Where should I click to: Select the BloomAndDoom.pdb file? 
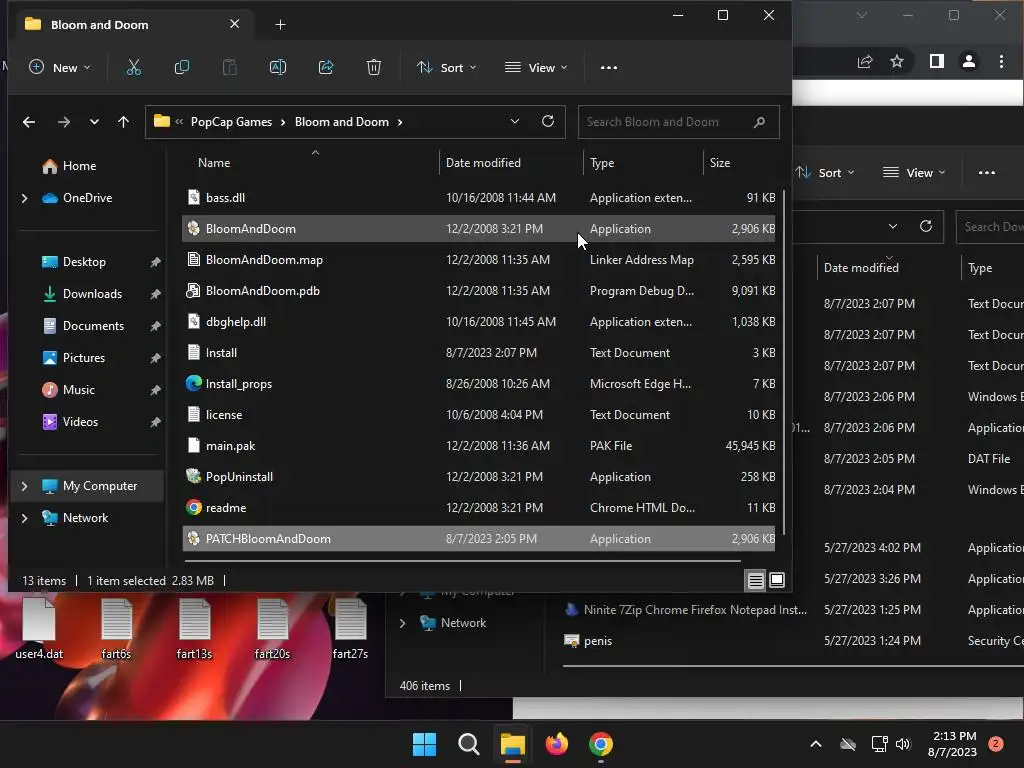click(x=479, y=291)
